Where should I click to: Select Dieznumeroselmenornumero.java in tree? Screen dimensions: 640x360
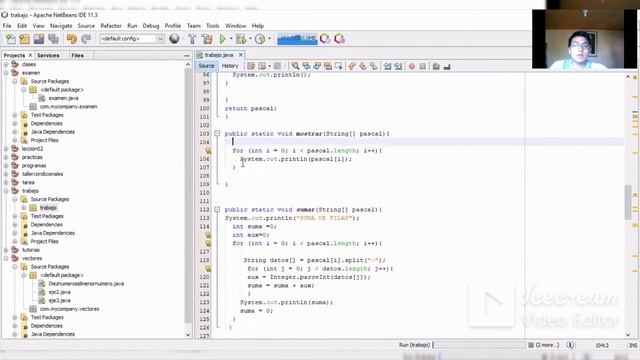coord(86,284)
